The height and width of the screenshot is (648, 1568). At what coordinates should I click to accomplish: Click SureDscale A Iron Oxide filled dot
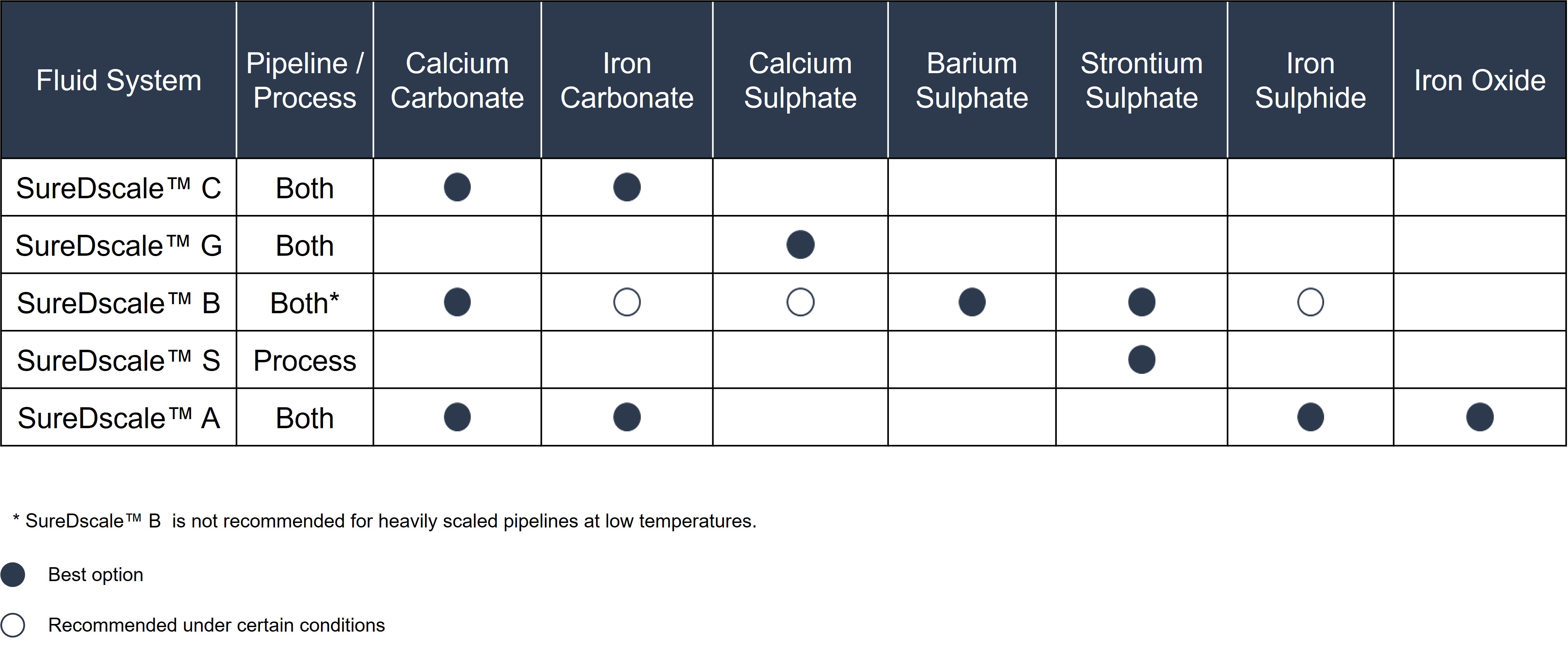point(1480,417)
